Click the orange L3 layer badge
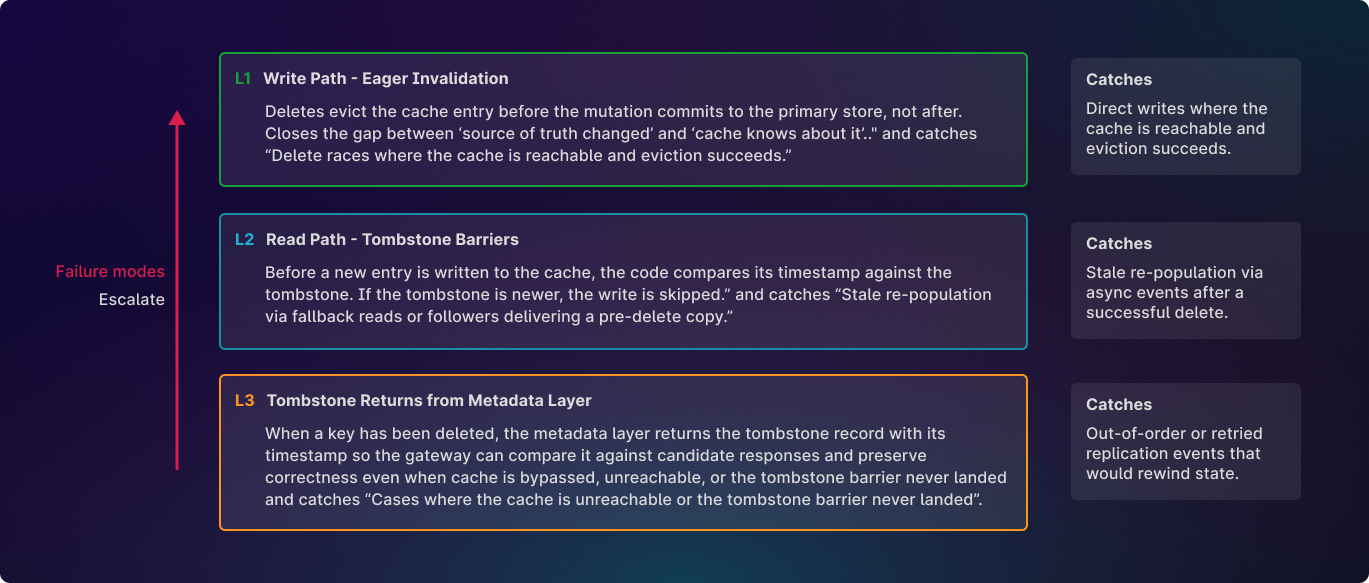Screen dimensions: 1369x583 [245, 401]
